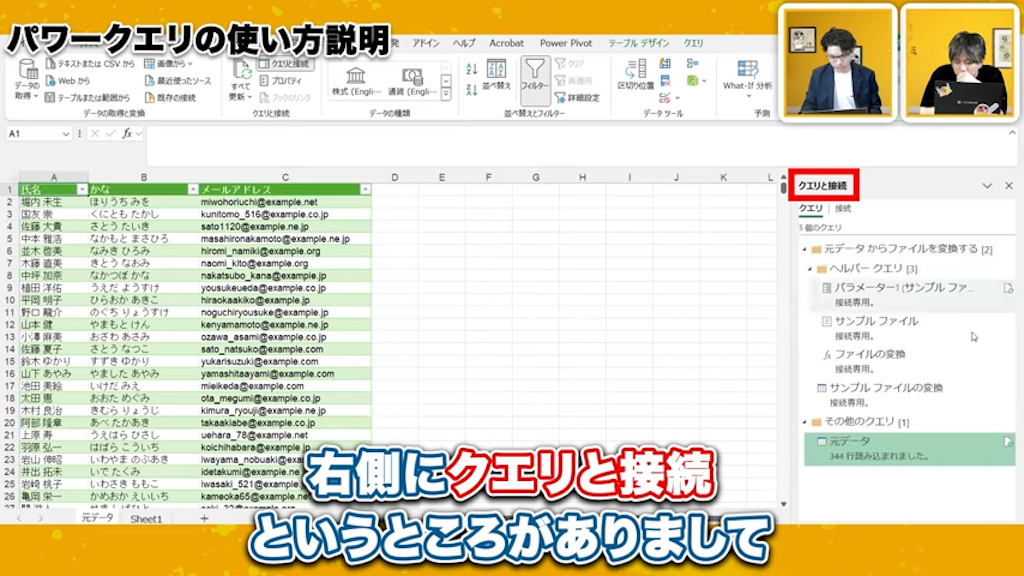Open the data type scroll dropdown arrow

pyautogui.click(x=446, y=92)
